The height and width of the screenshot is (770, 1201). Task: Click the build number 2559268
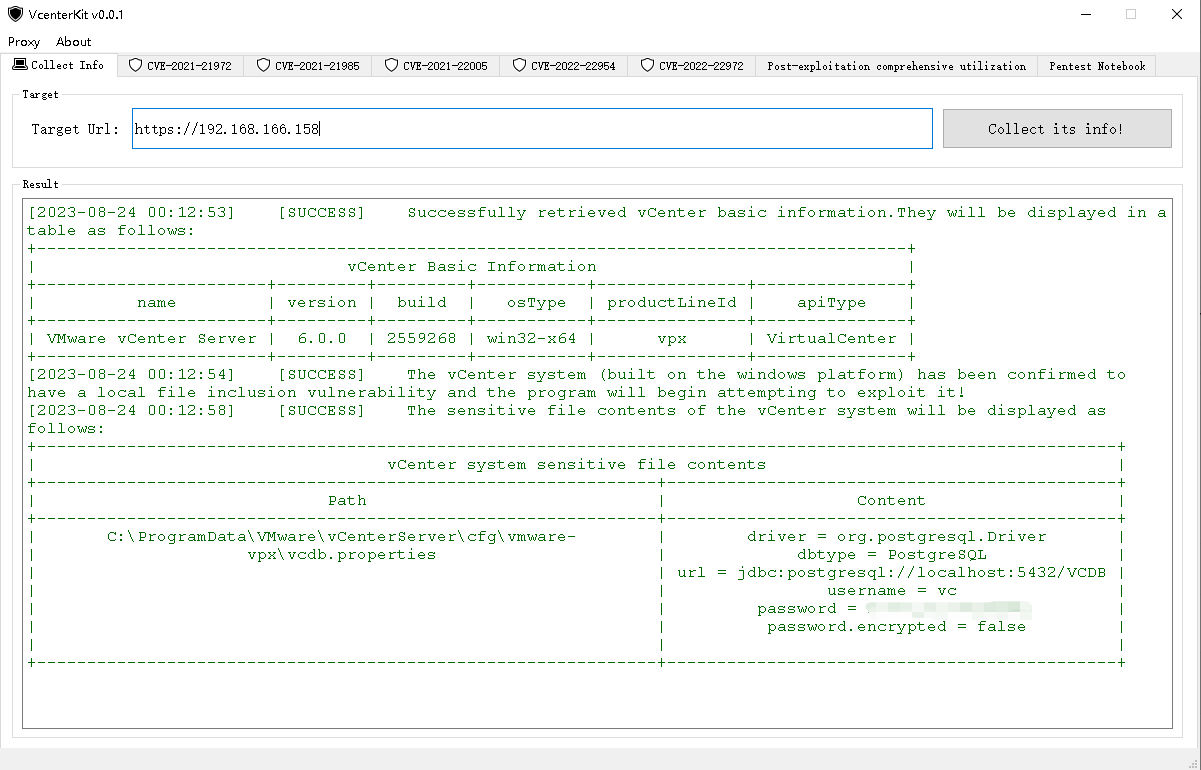tap(422, 339)
